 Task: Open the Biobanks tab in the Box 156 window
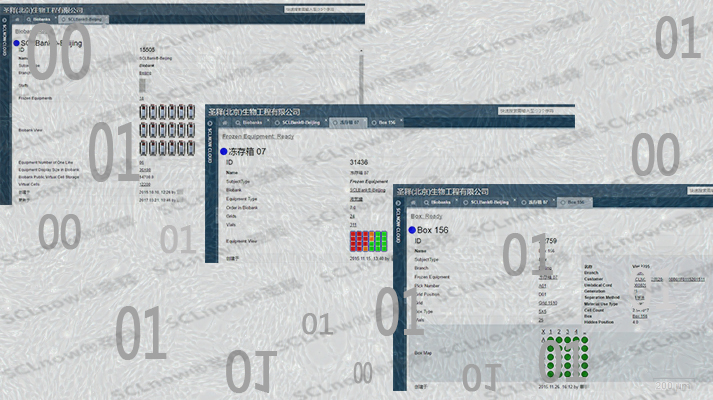[439, 202]
